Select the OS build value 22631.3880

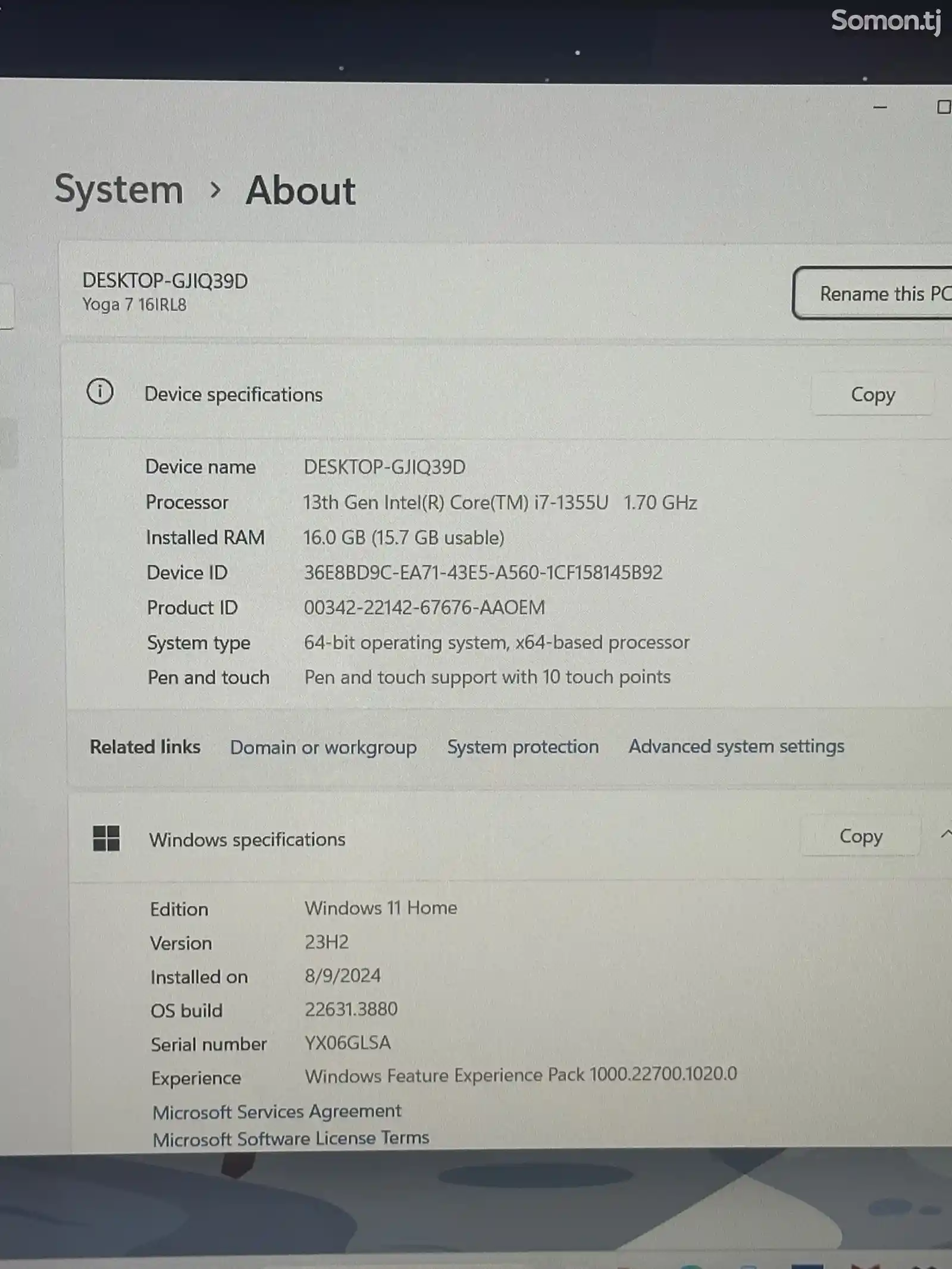click(x=351, y=1009)
